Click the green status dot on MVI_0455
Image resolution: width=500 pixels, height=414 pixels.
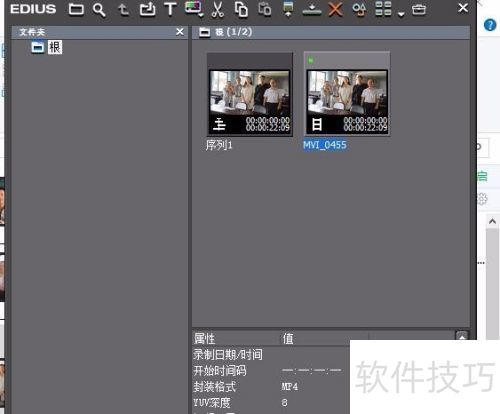click(x=311, y=60)
